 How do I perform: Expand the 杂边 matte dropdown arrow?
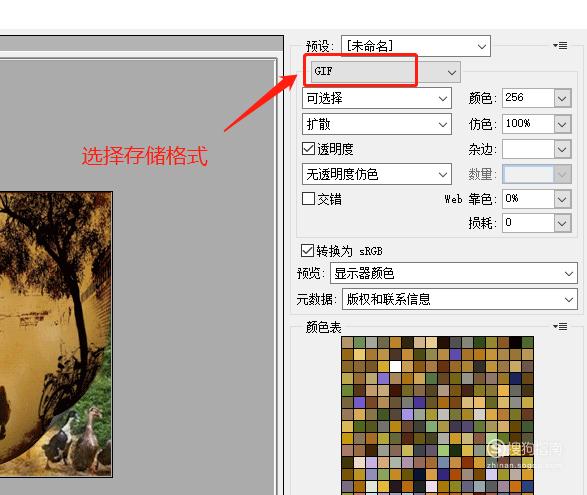tap(562, 149)
